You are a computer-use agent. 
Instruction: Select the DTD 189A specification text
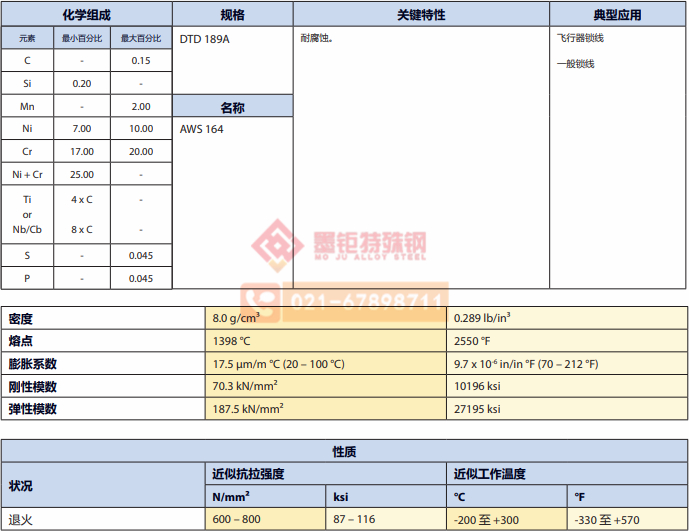point(204,39)
